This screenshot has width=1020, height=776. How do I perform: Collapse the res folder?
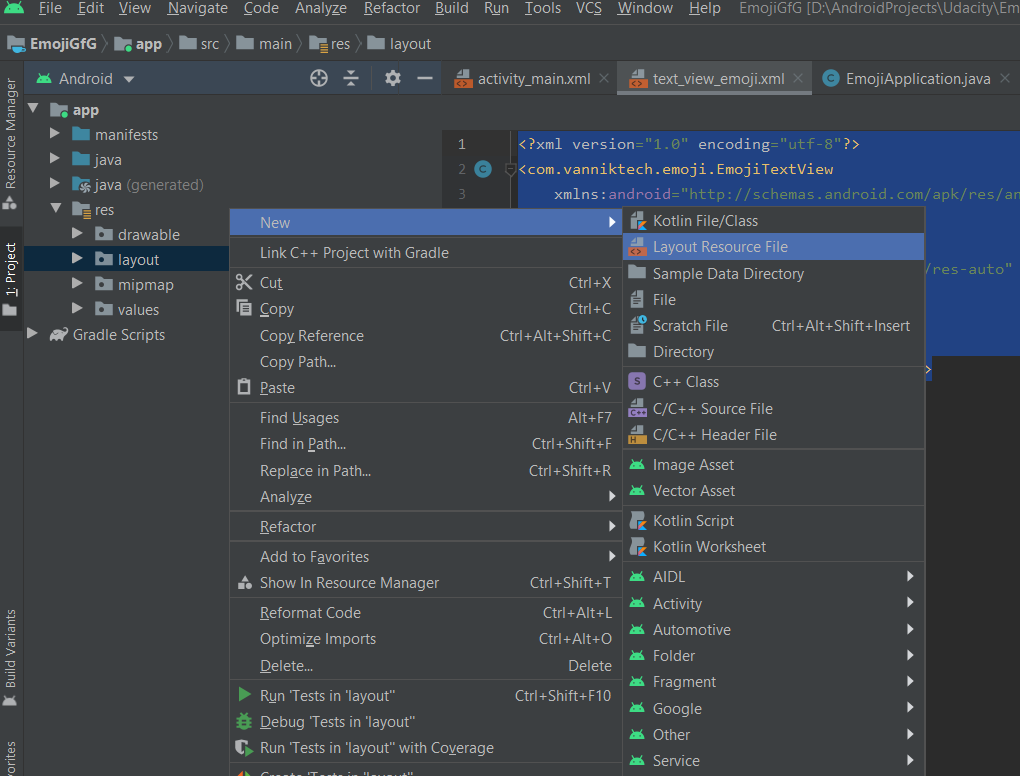pos(56,209)
